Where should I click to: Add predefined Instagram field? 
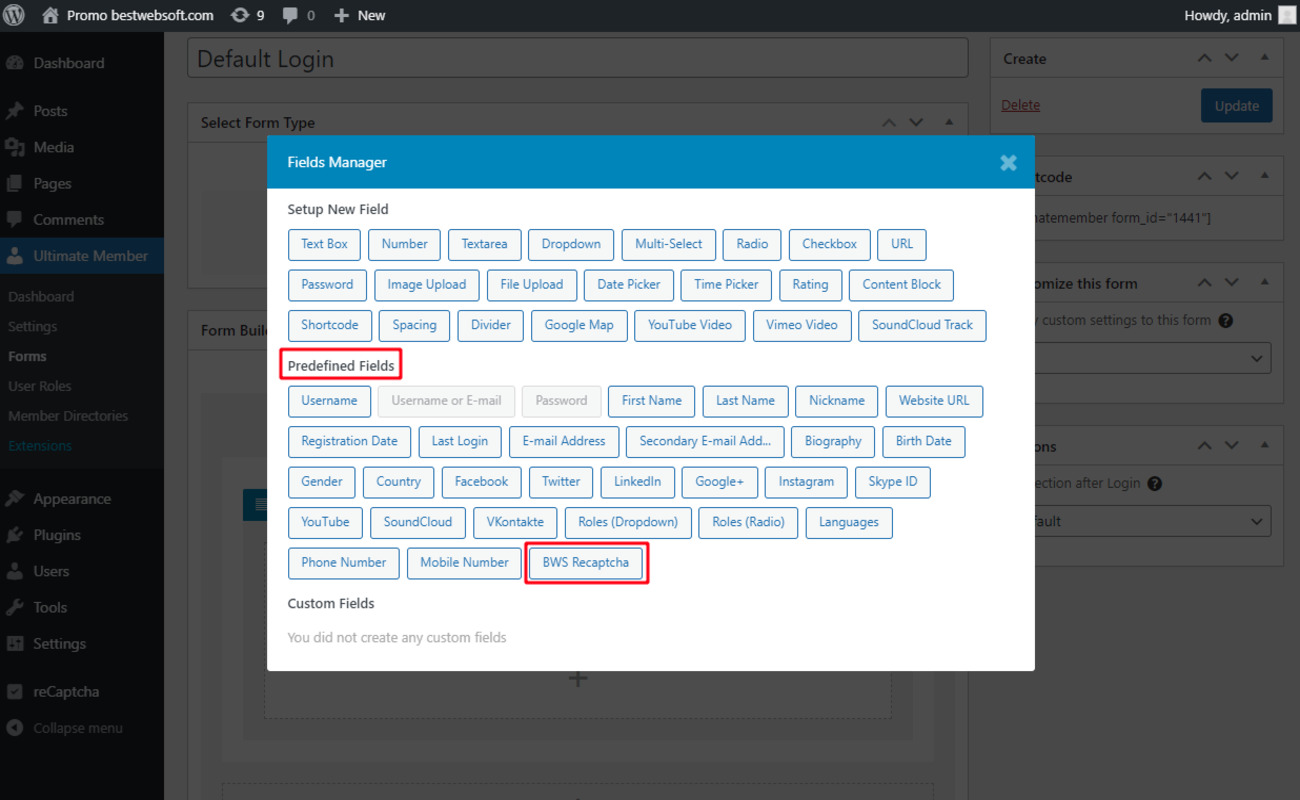tap(806, 482)
